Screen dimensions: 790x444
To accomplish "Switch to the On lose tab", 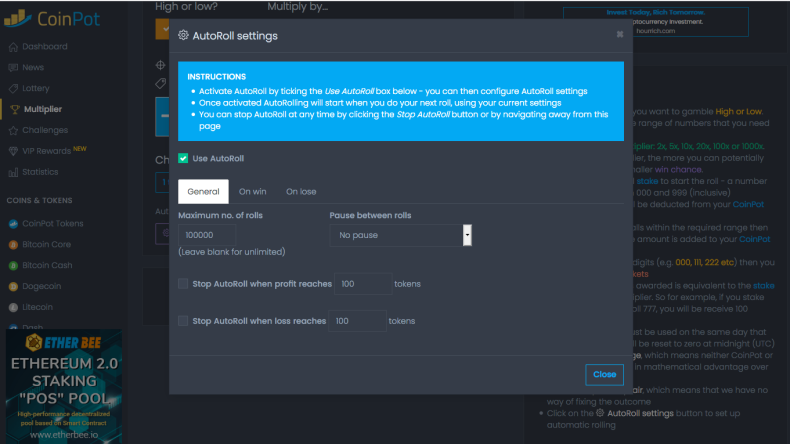I will click(301, 192).
